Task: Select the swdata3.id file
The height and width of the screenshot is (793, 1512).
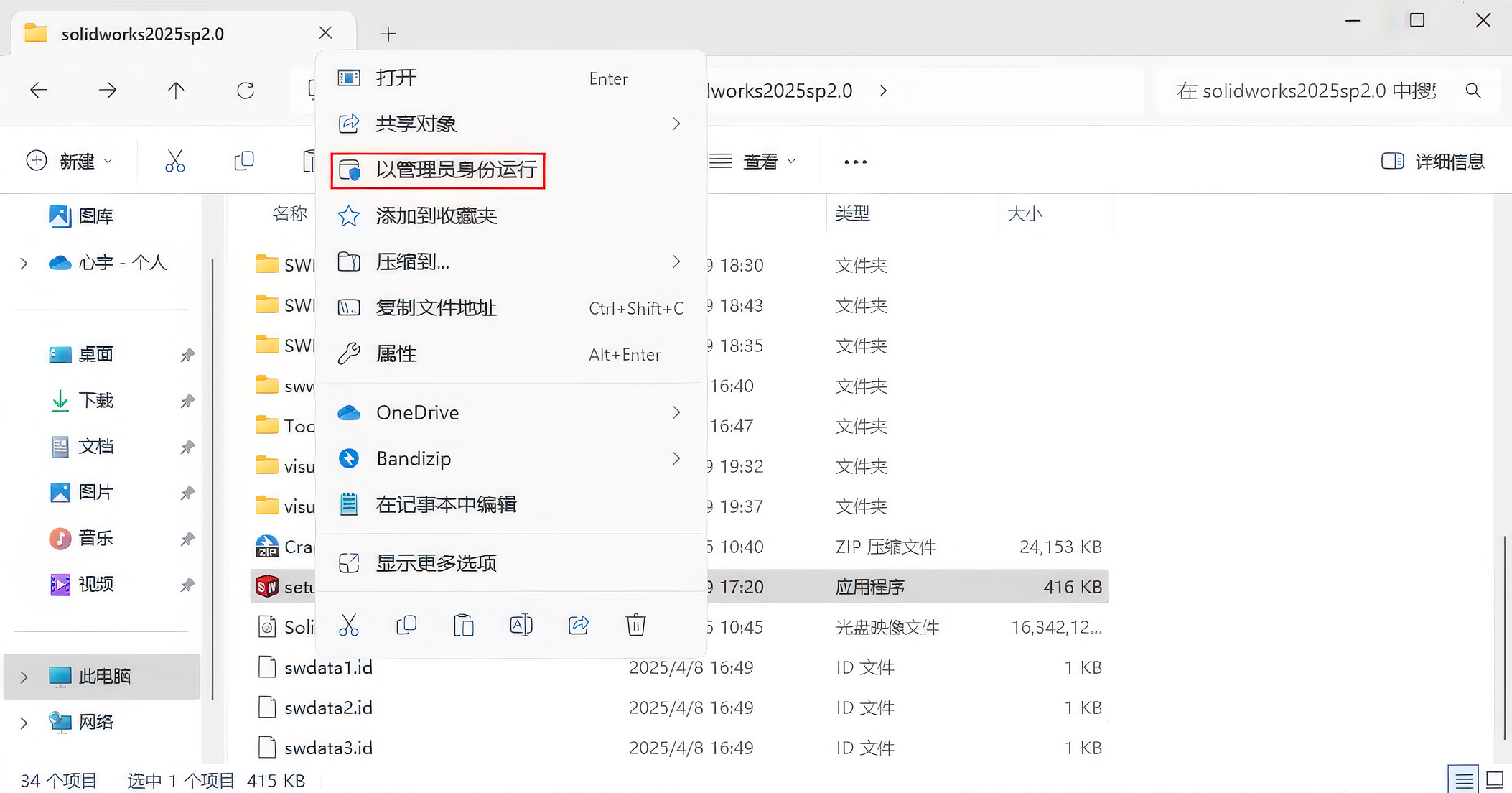Action: [x=678, y=748]
